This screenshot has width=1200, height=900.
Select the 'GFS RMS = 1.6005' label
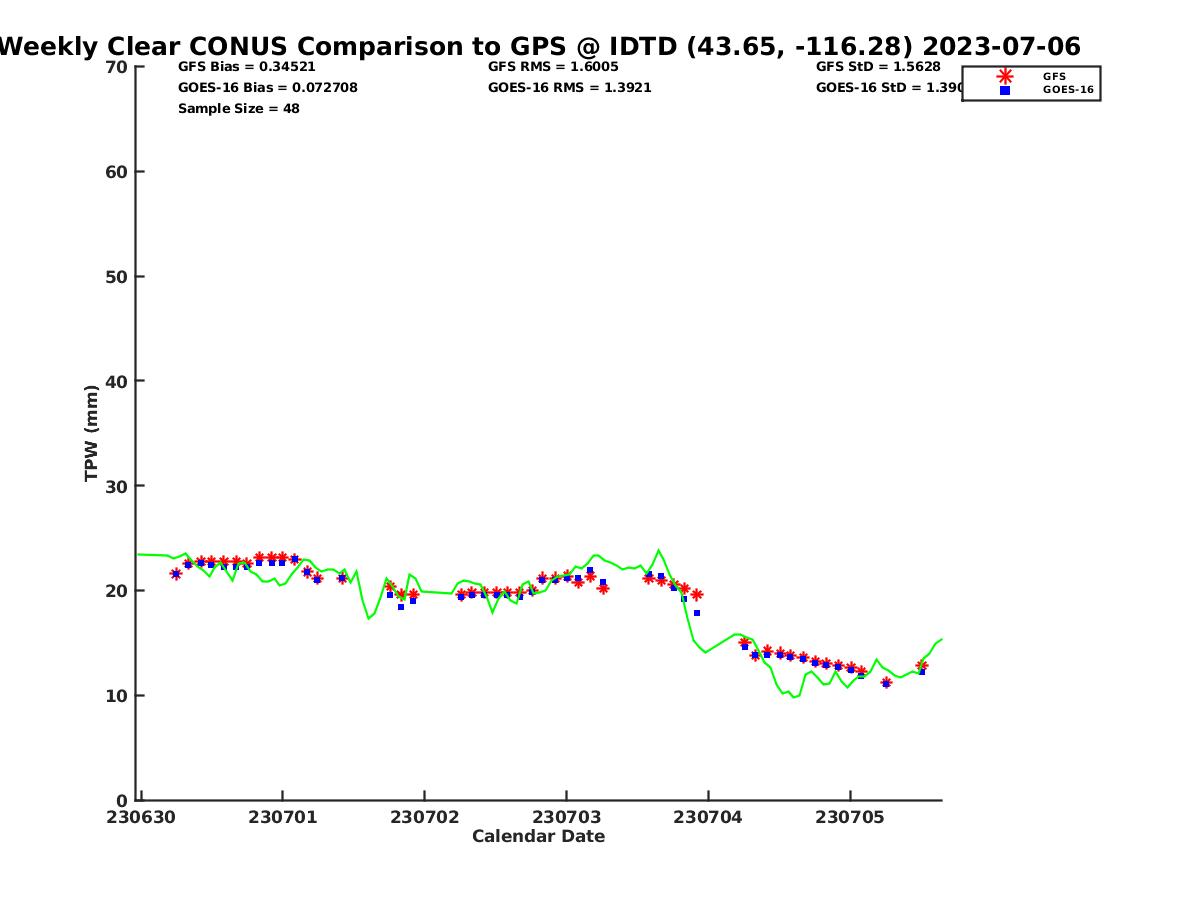pos(553,67)
